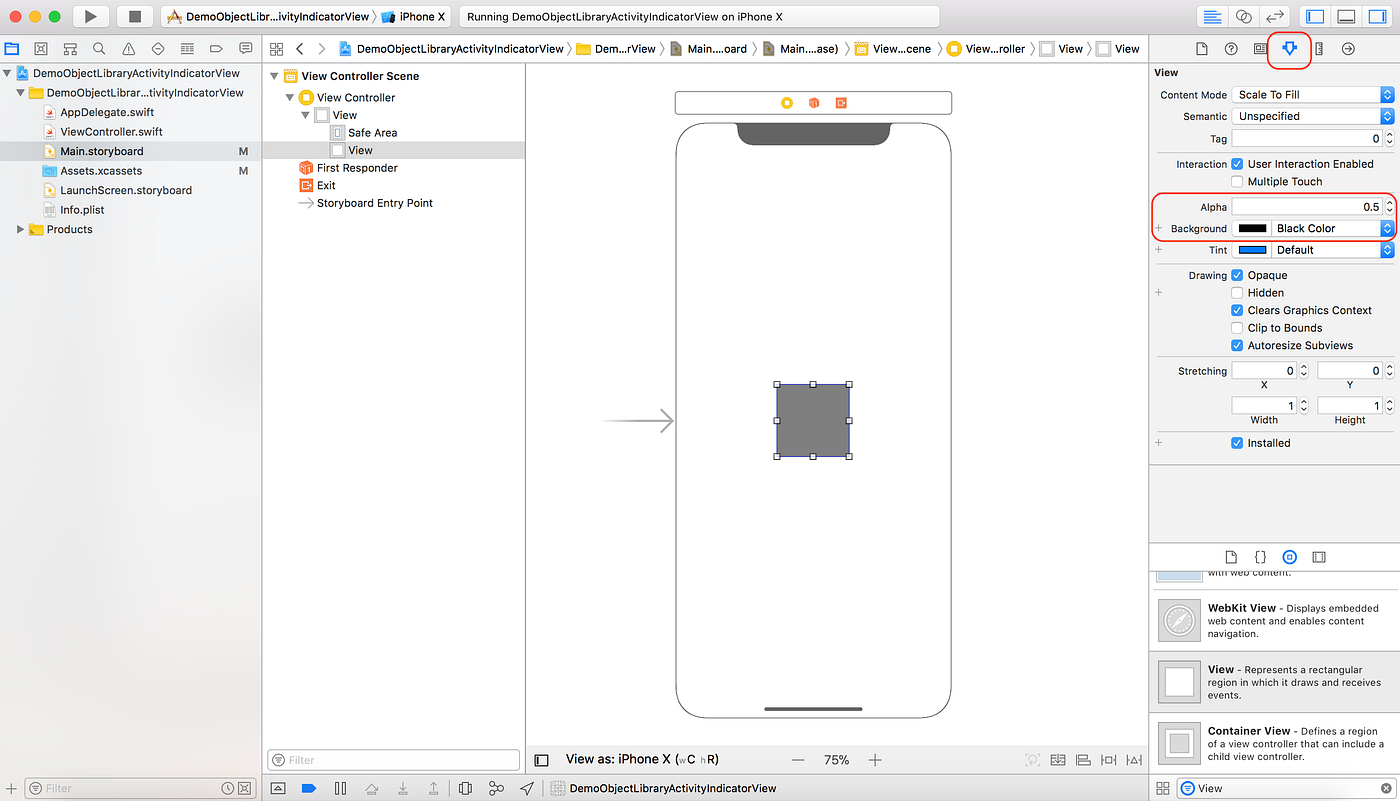Show the File Template library

tap(1231, 557)
